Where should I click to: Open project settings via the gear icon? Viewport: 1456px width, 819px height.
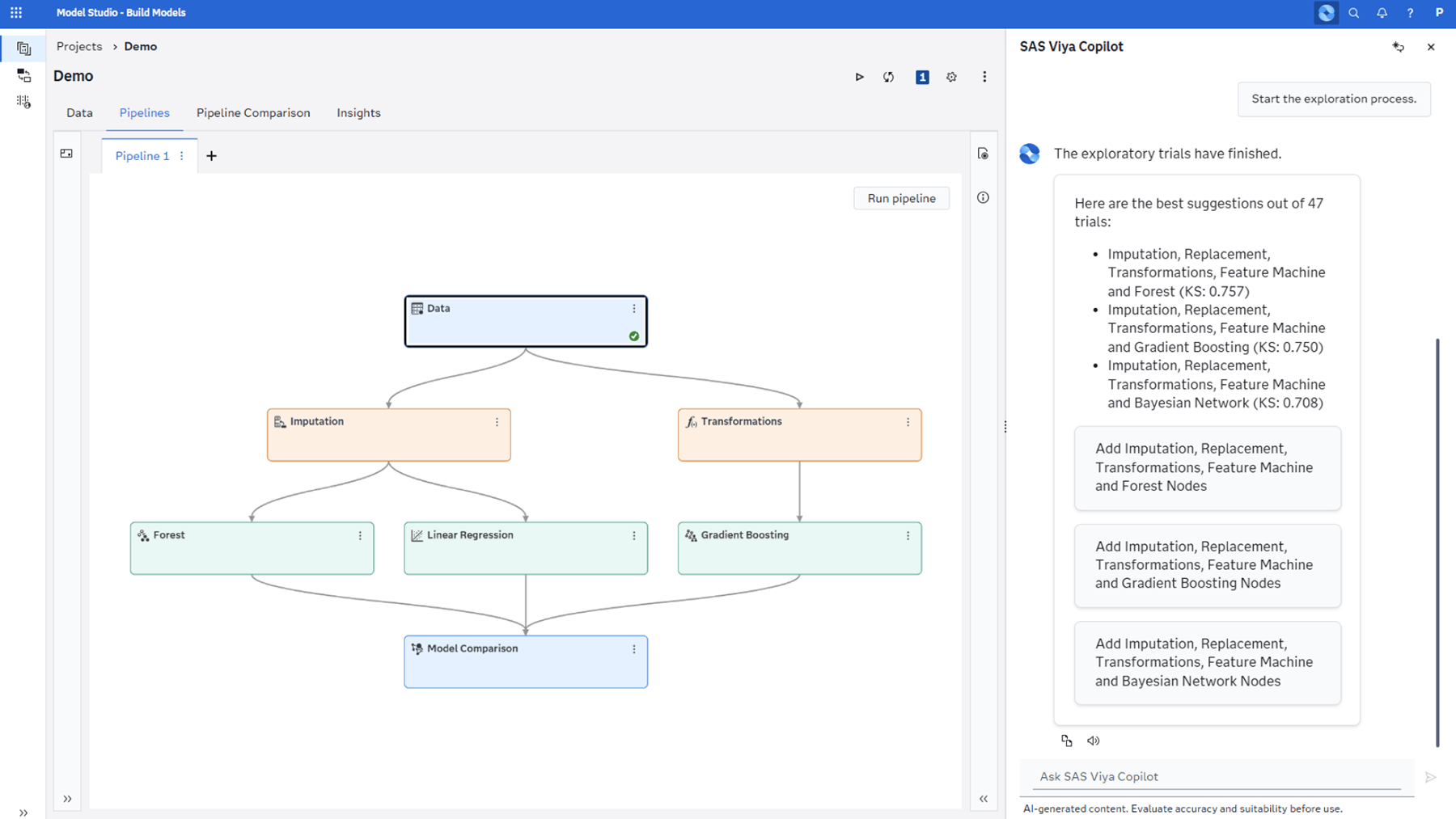click(951, 77)
